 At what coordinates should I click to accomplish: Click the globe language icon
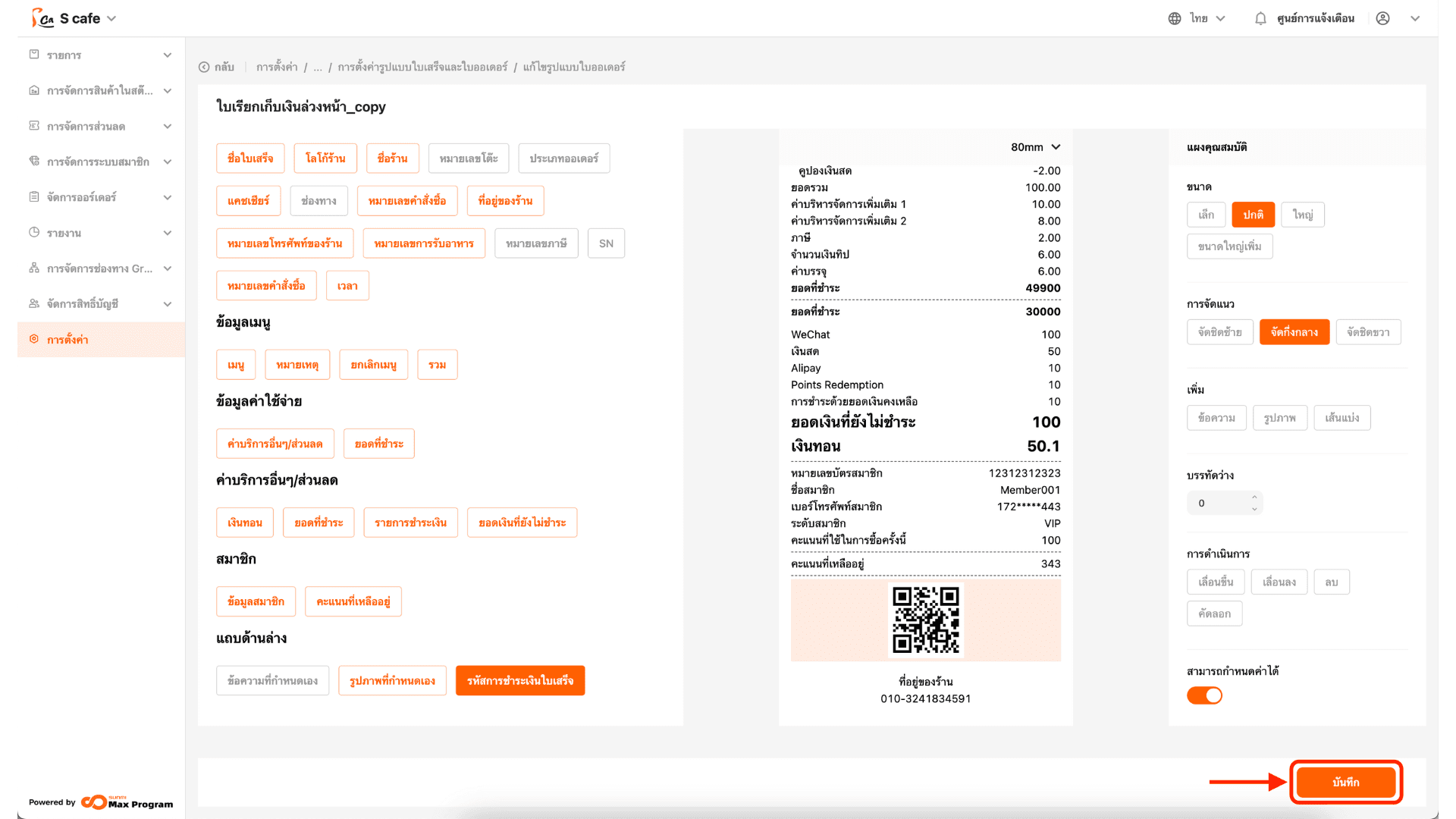[x=1174, y=18]
